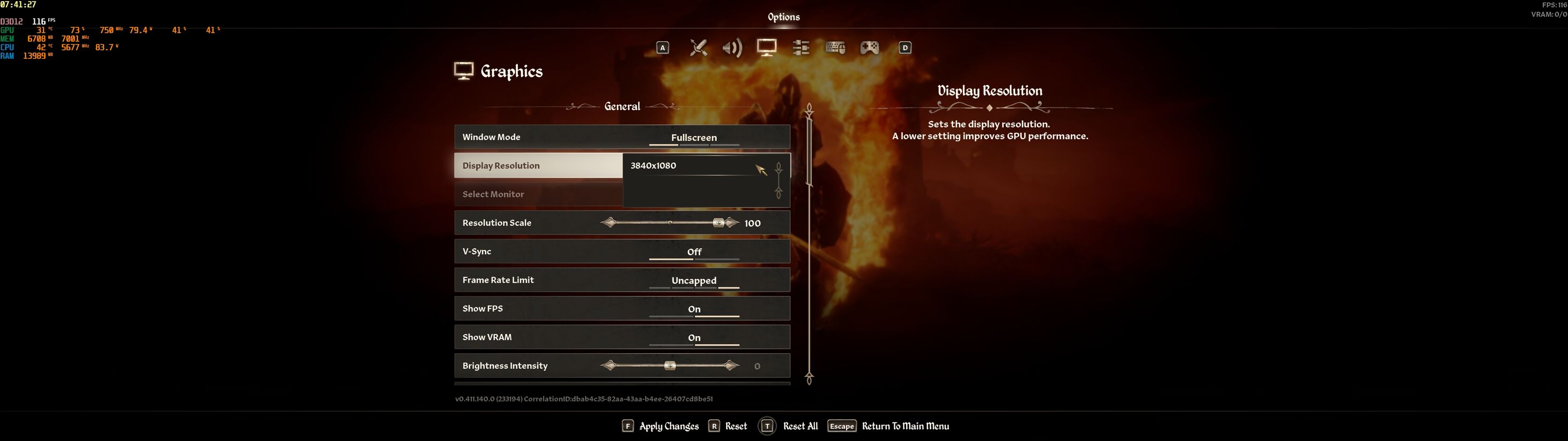Toggle Show VRAM setting currently On
This screenshot has height=441, width=1568.
(x=622, y=337)
